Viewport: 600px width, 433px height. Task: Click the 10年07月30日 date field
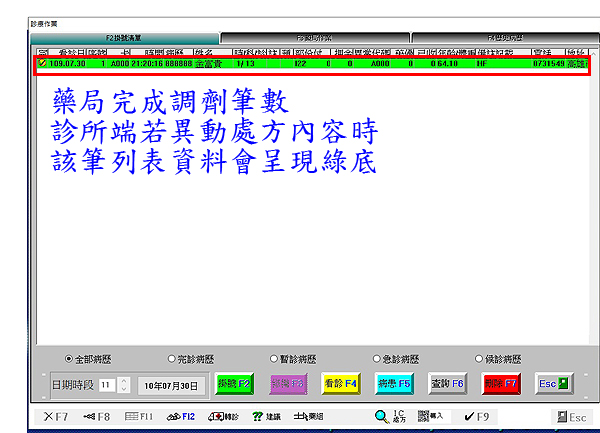[x=170, y=384]
